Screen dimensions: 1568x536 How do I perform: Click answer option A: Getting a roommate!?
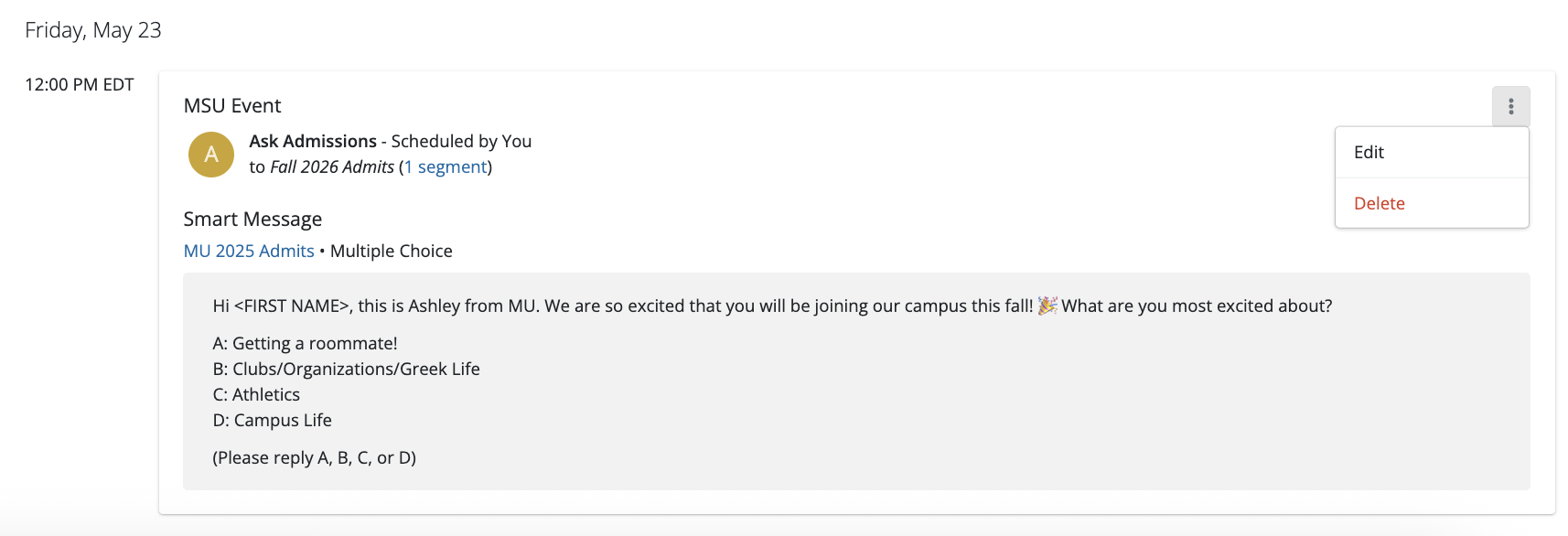click(305, 344)
